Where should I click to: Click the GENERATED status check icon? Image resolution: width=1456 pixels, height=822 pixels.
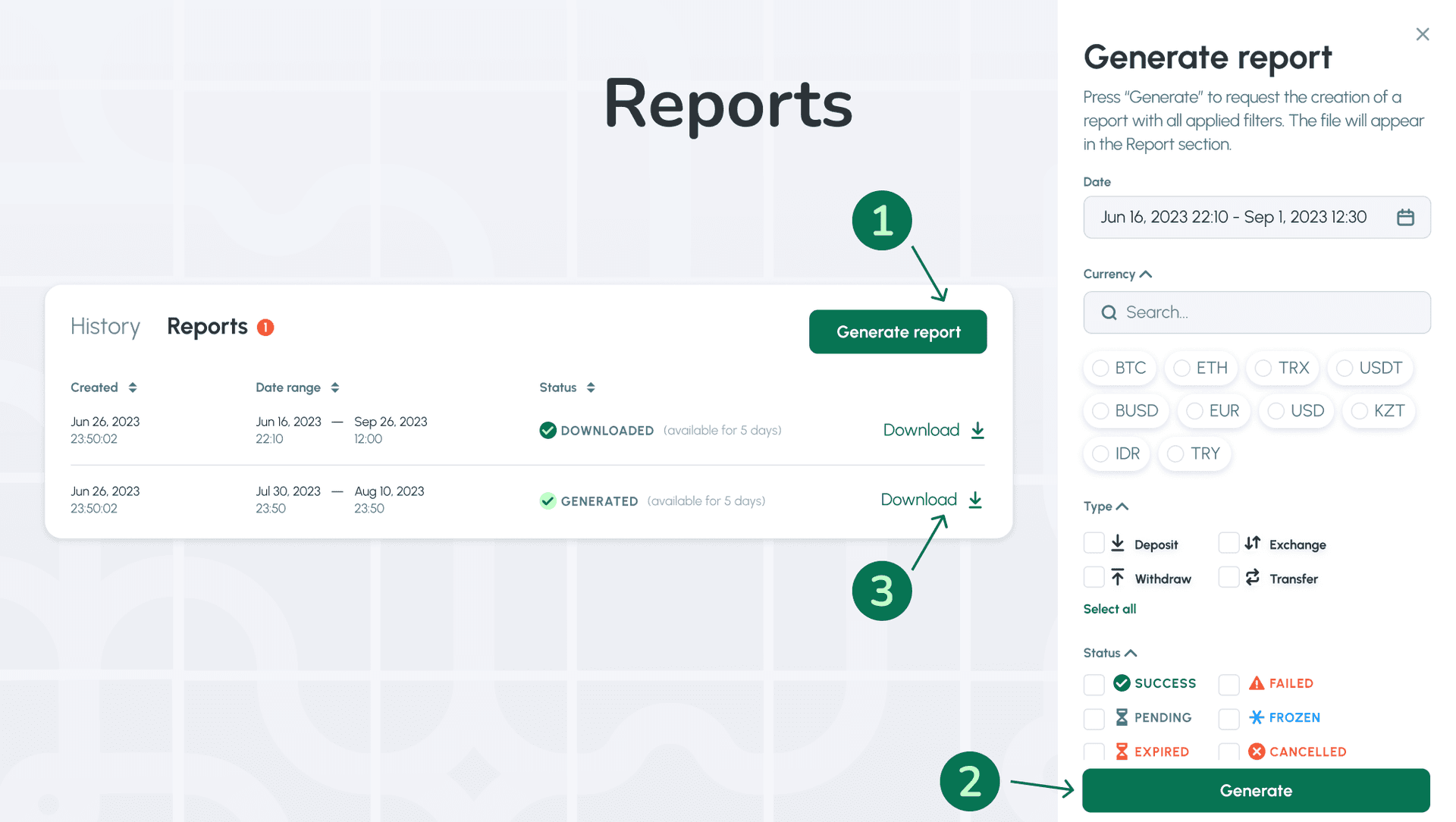548,500
